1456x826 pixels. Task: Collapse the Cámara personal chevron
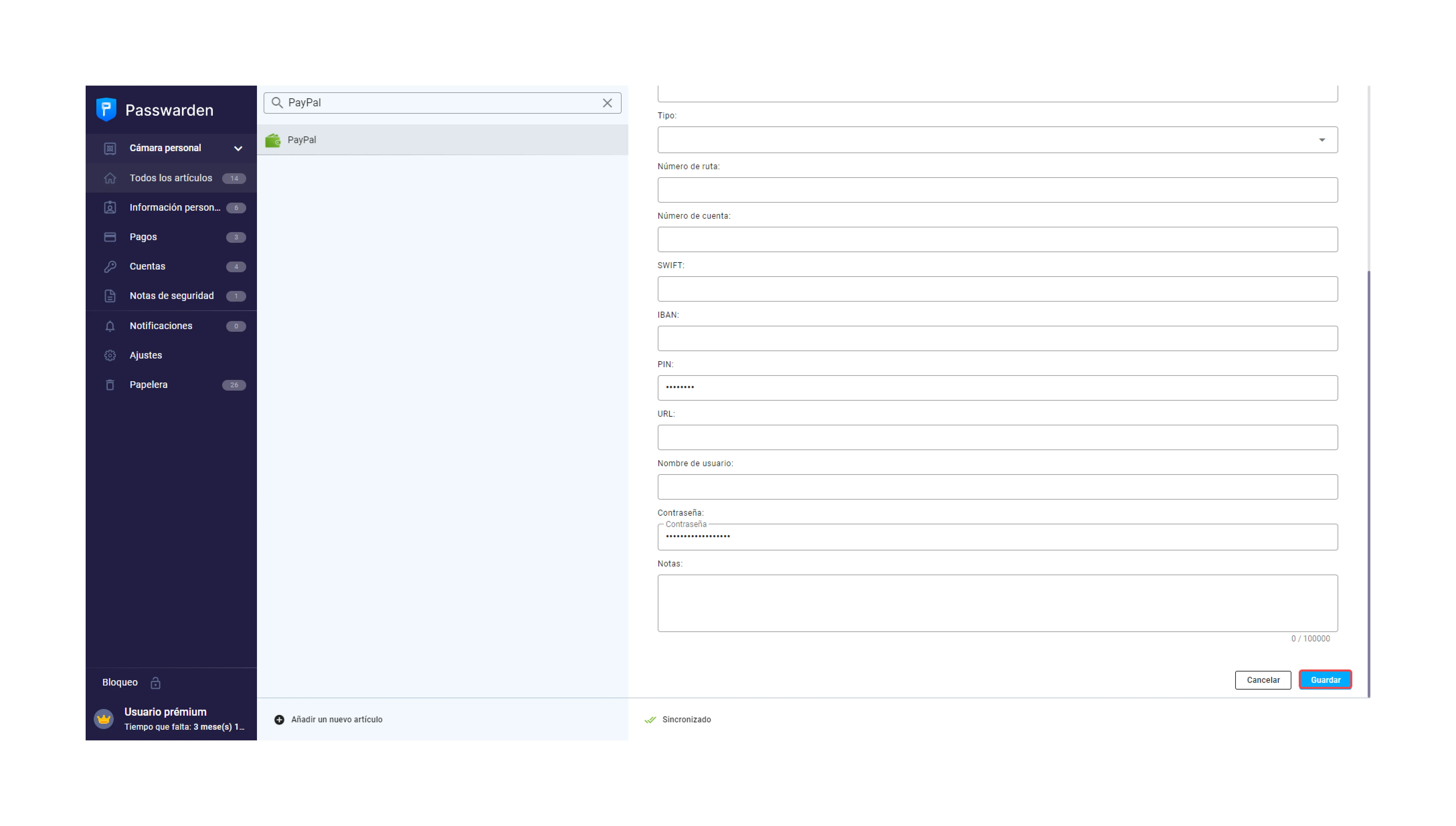[x=238, y=148]
